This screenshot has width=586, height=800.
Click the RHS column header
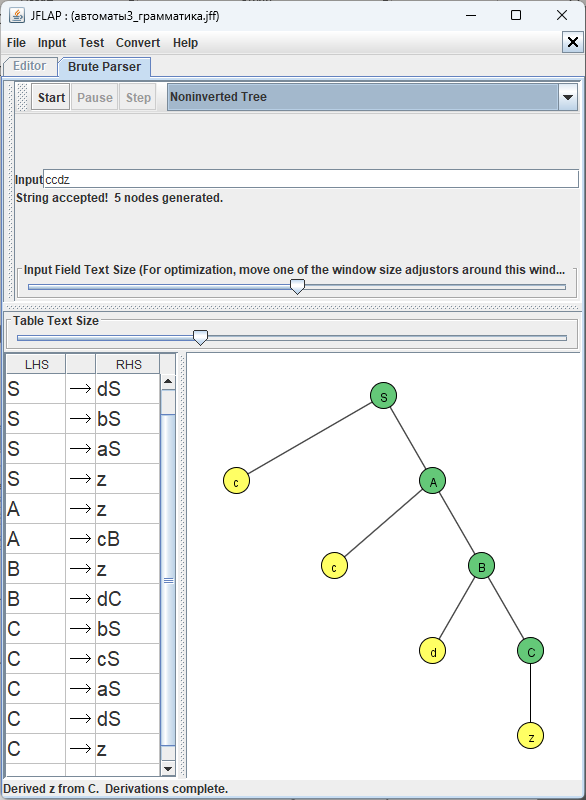(x=128, y=364)
